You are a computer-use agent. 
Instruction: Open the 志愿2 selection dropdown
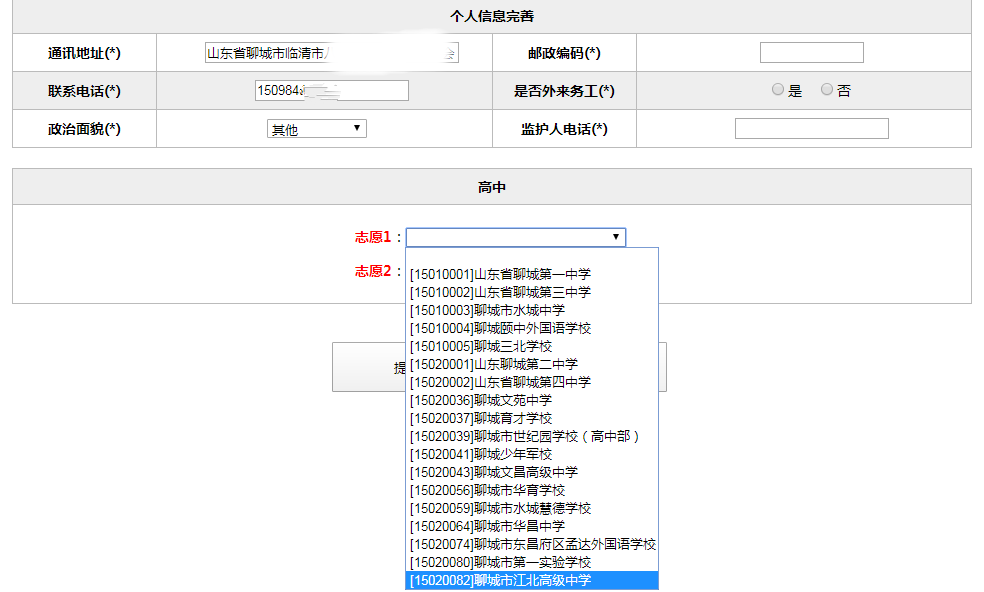[516, 270]
